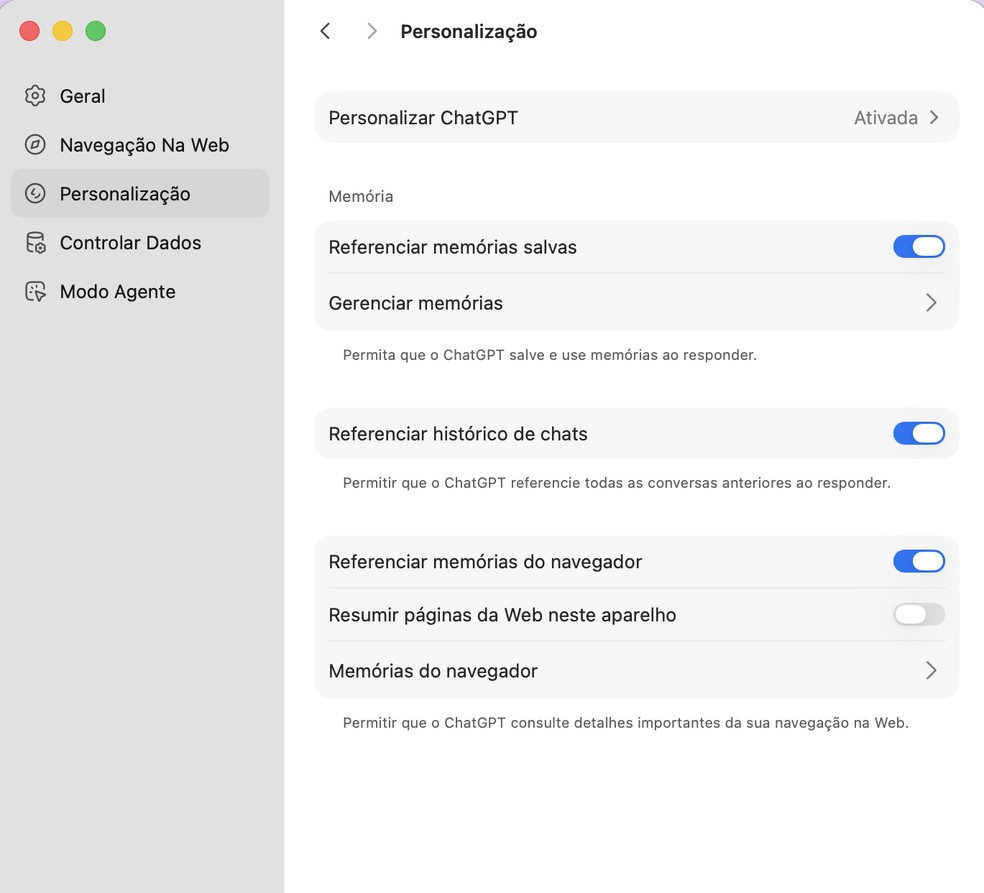
Task: Click the Modo Agente cursor icon
Action: tap(35, 292)
